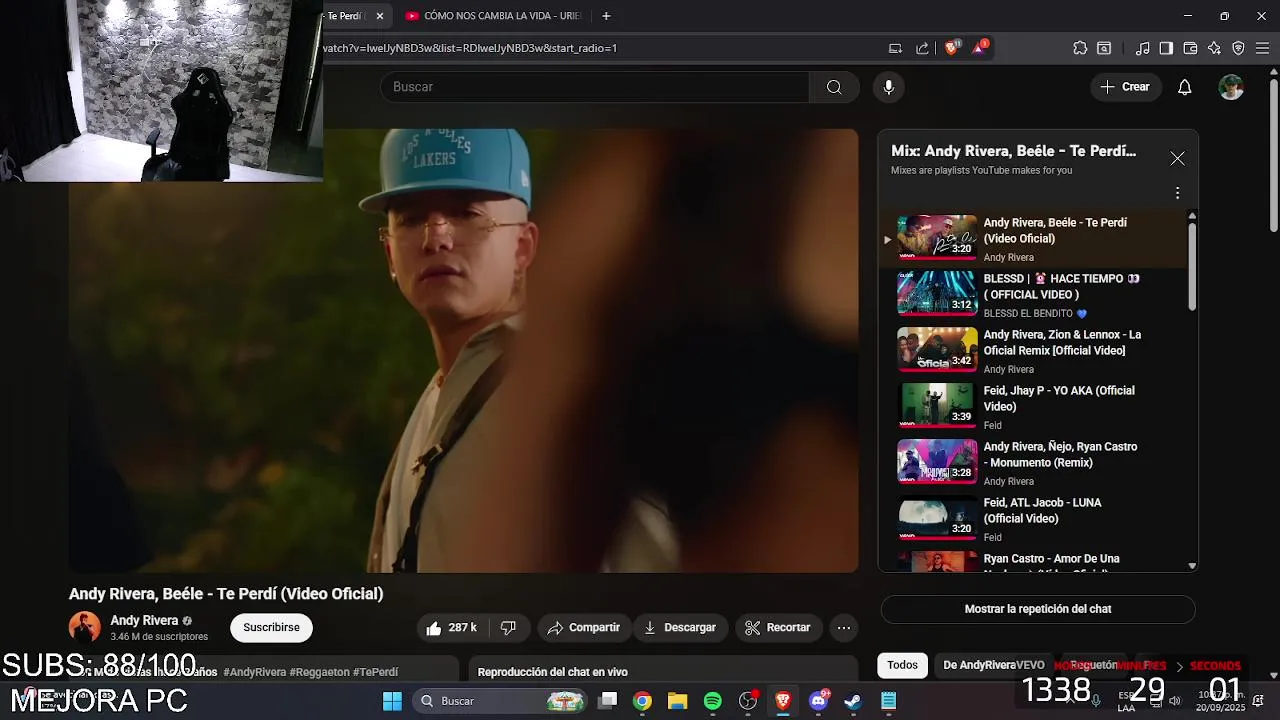Screen dimensions: 1280x720
Task: Open Brave Shields lion icon
Action: (951, 48)
